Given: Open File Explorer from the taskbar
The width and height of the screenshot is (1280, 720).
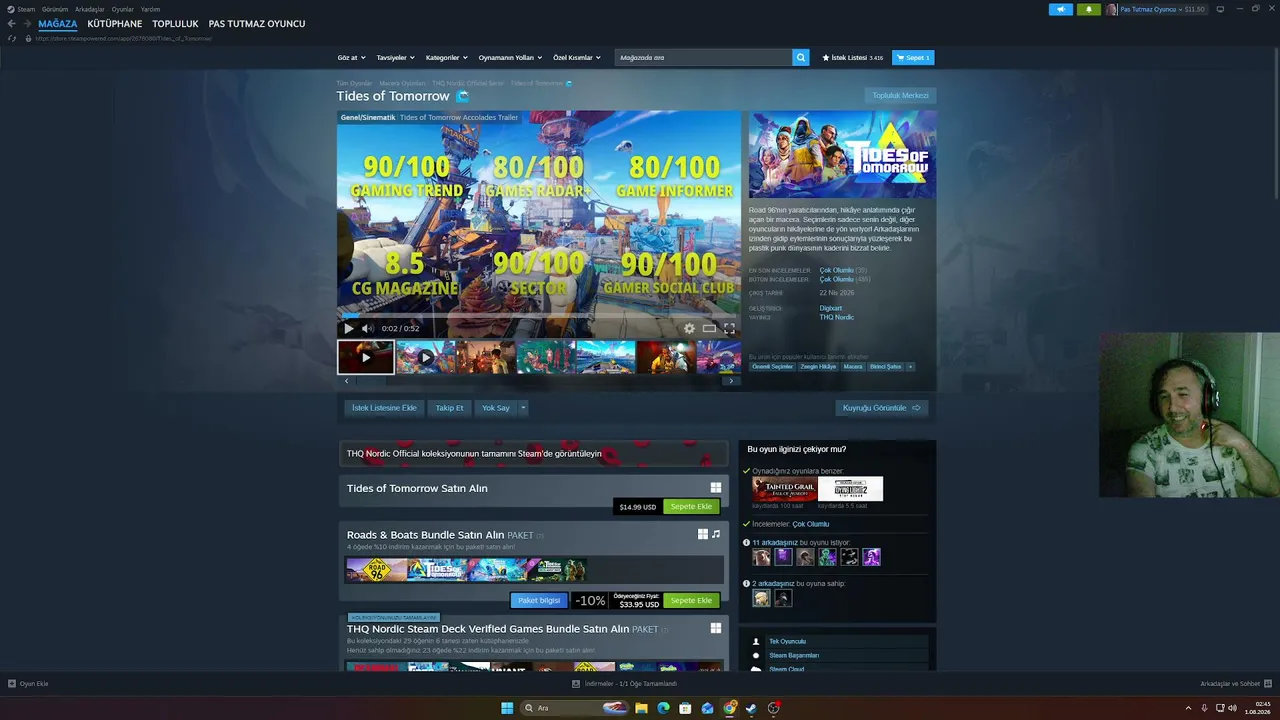Looking at the screenshot, I should tap(641, 708).
